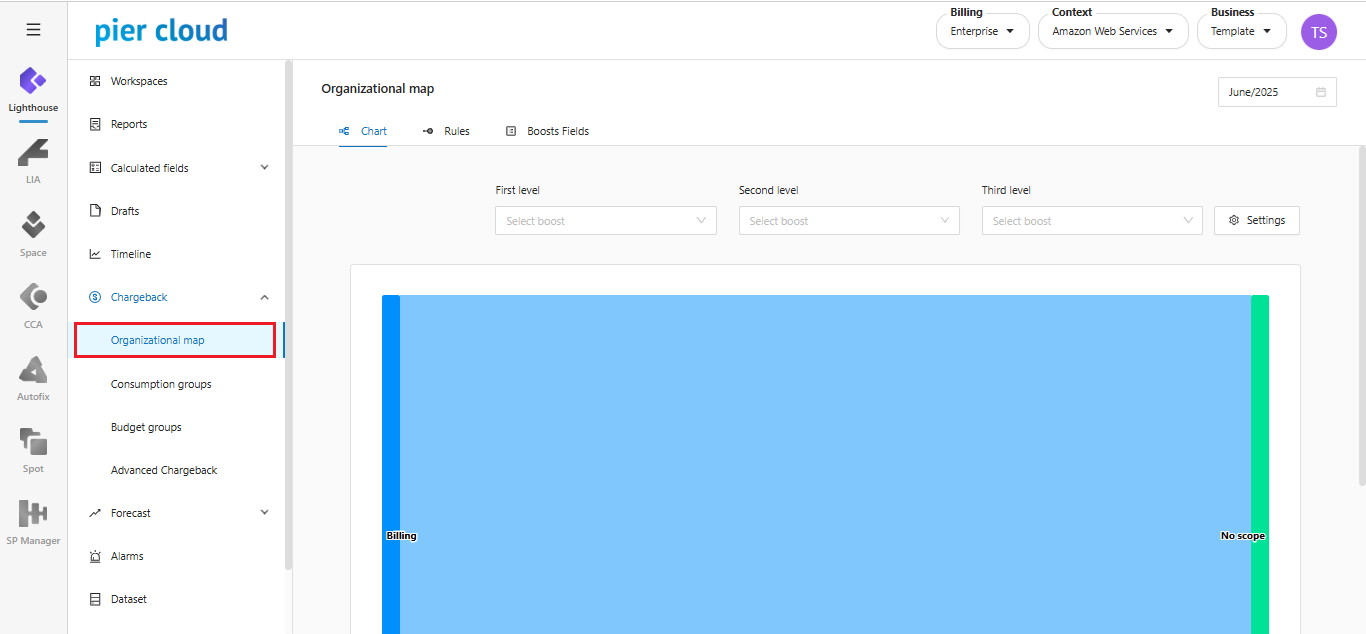Open the June/2025 date picker field
The width and height of the screenshot is (1366, 634).
(1276, 92)
